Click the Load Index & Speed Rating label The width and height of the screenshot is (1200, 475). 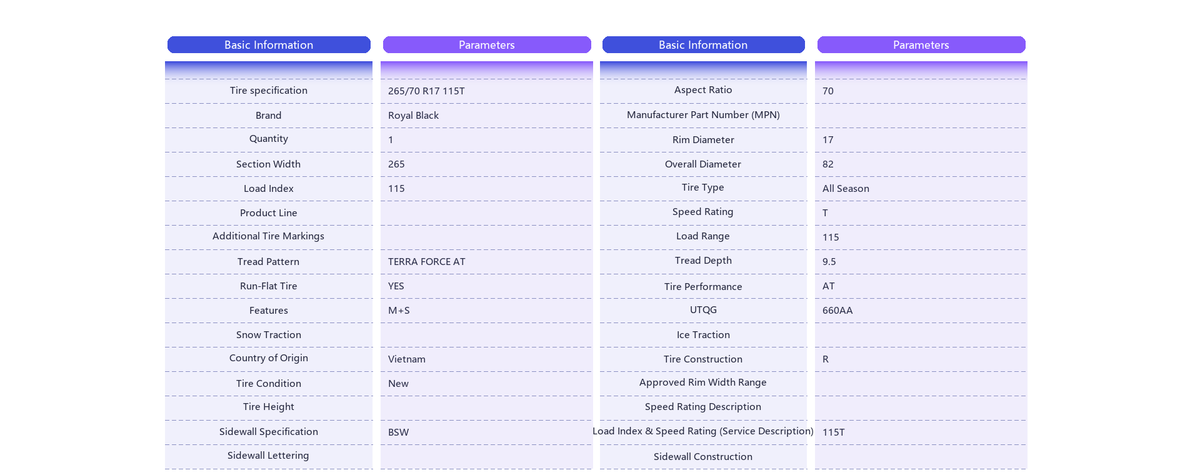click(x=703, y=431)
